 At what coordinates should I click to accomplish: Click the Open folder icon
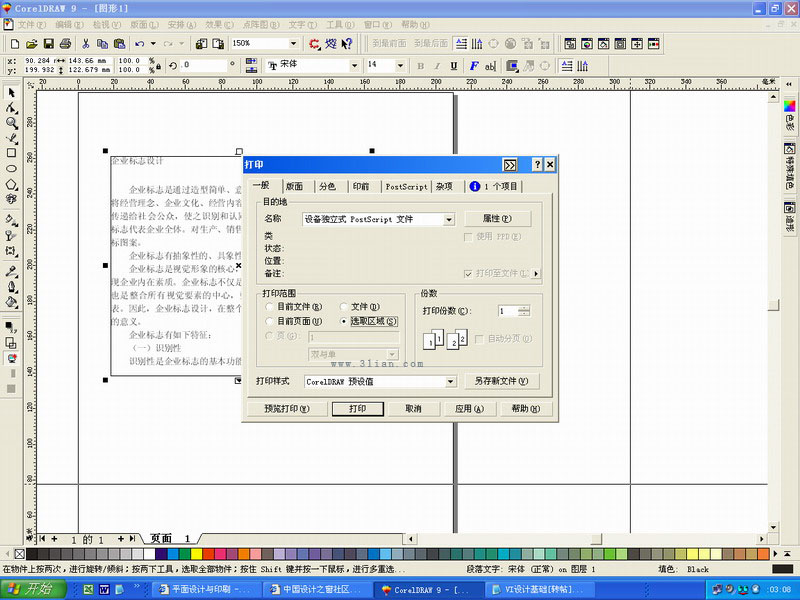(x=32, y=44)
